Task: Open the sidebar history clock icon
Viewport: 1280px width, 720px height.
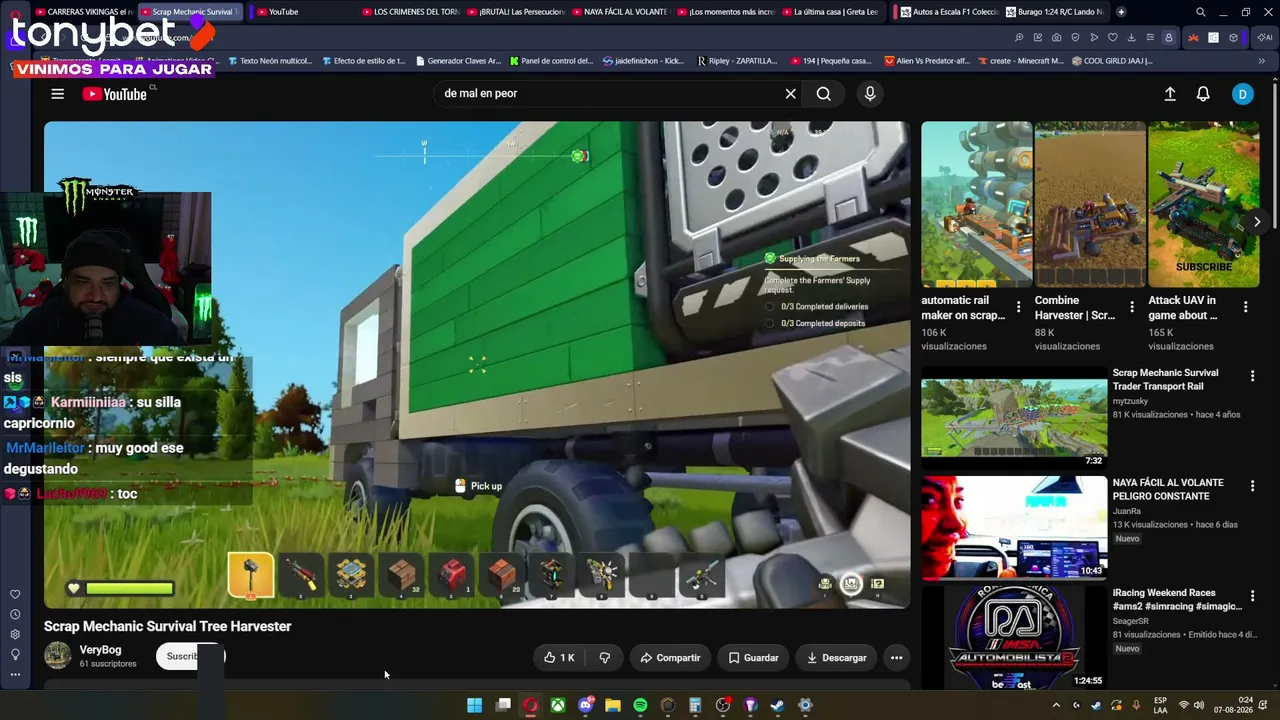Action: (15, 614)
